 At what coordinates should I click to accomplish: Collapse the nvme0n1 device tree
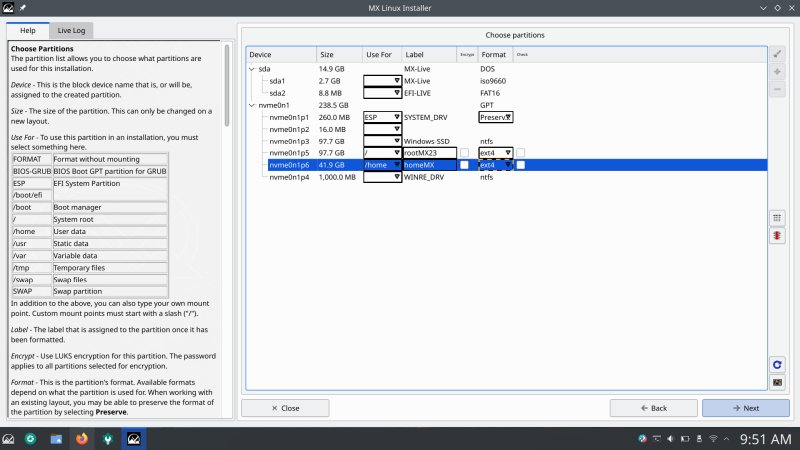tap(252, 105)
